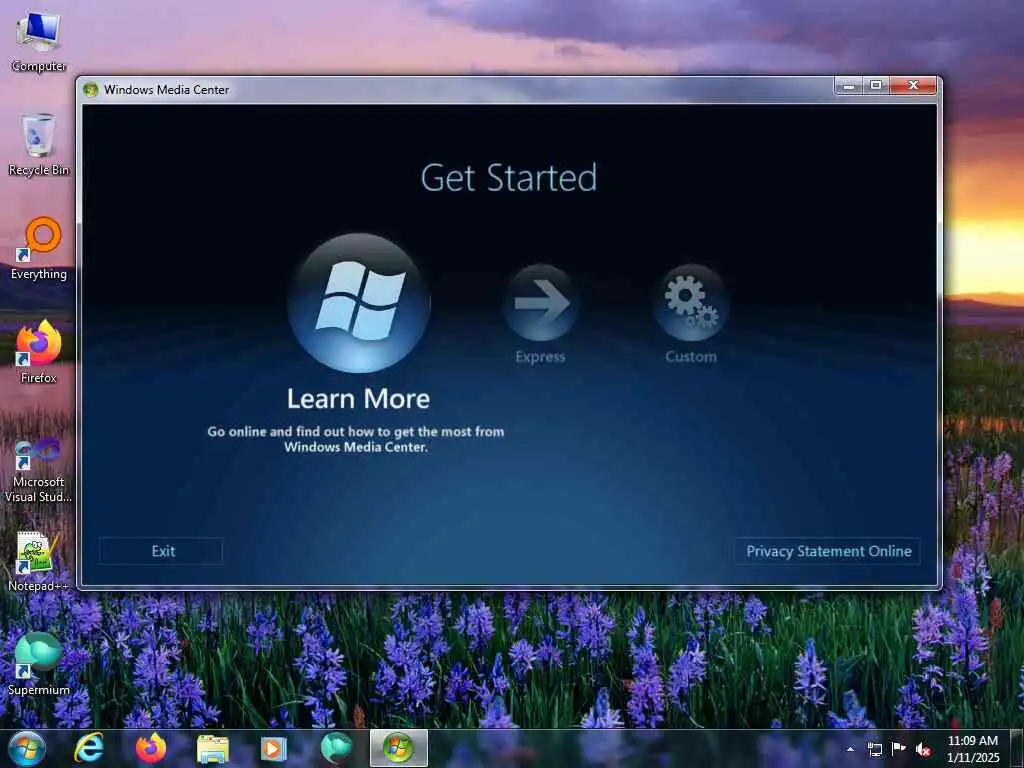Click the muted volume speaker tray icon
The image size is (1024, 768).
click(923, 749)
